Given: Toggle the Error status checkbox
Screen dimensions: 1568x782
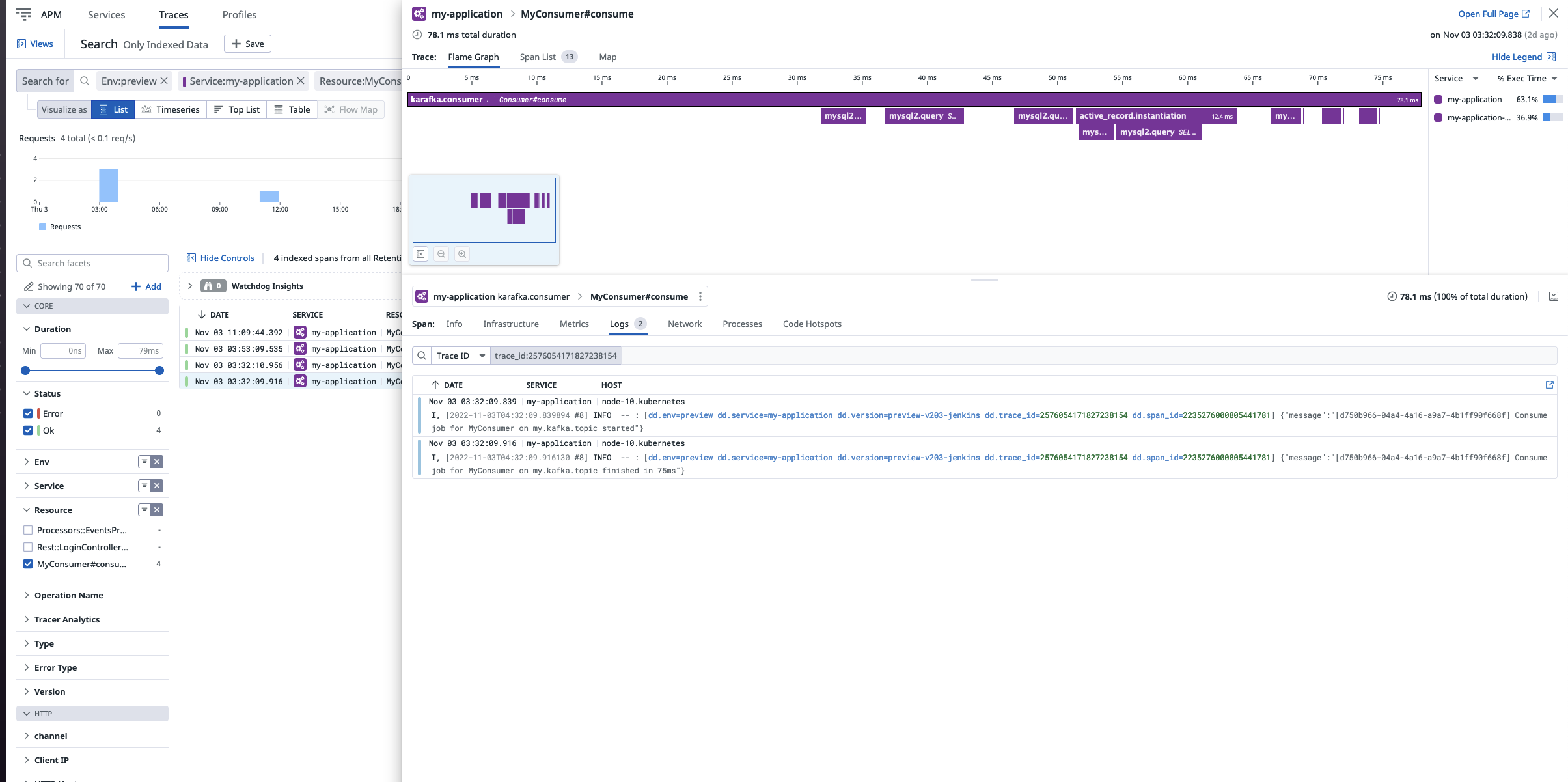Looking at the screenshot, I should click(28, 413).
